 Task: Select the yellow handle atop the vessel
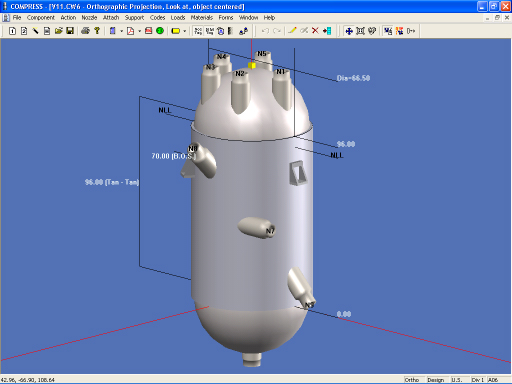252,66
